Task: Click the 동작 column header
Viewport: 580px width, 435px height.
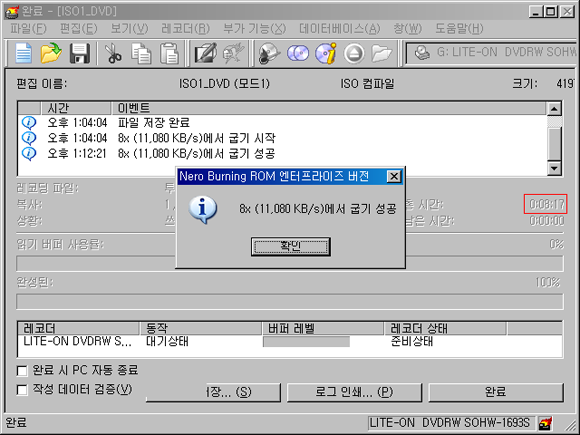Action: click(x=200, y=328)
